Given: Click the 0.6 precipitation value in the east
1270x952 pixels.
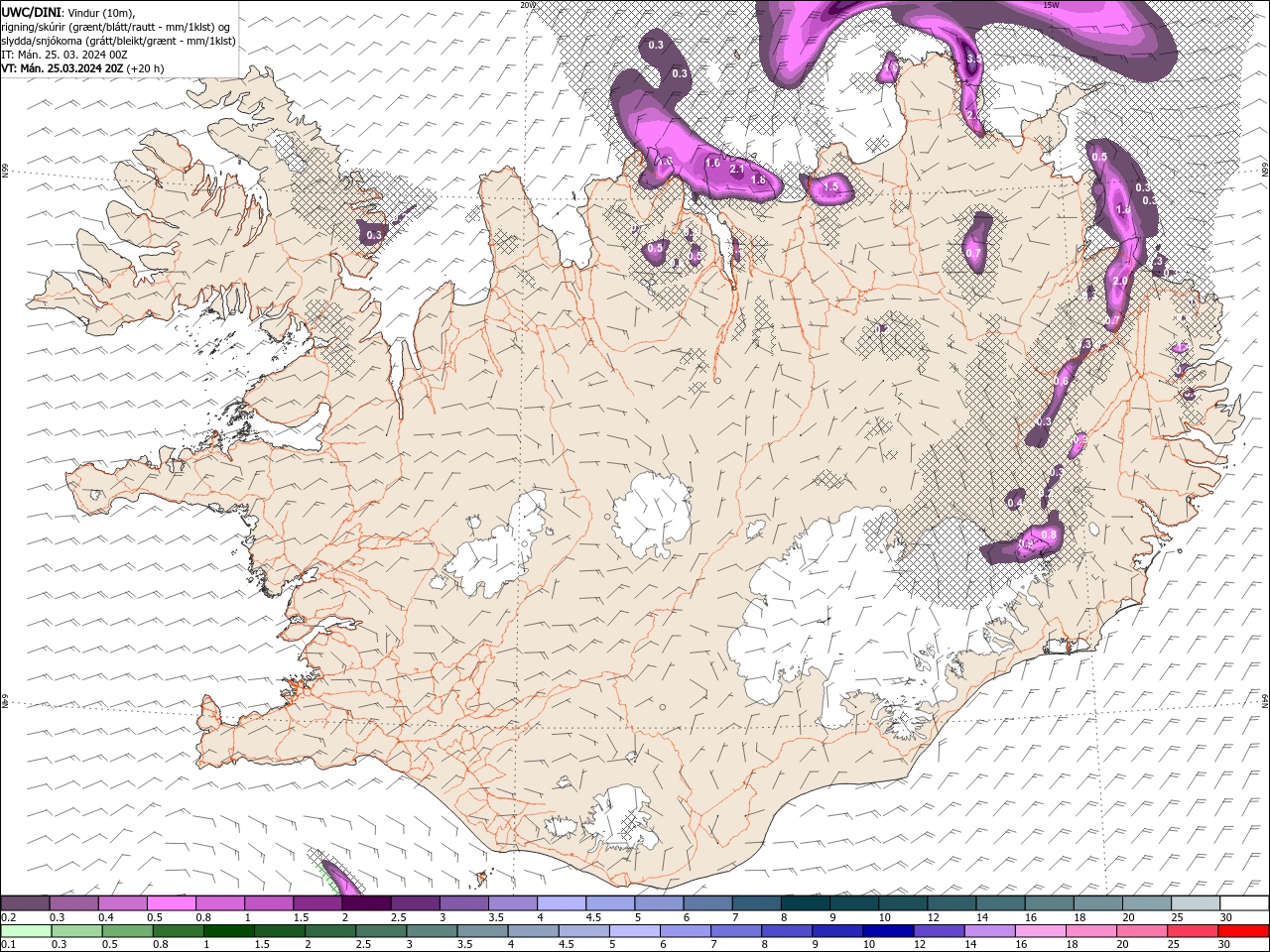Looking at the screenshot, I should [x=1062, y=382].
